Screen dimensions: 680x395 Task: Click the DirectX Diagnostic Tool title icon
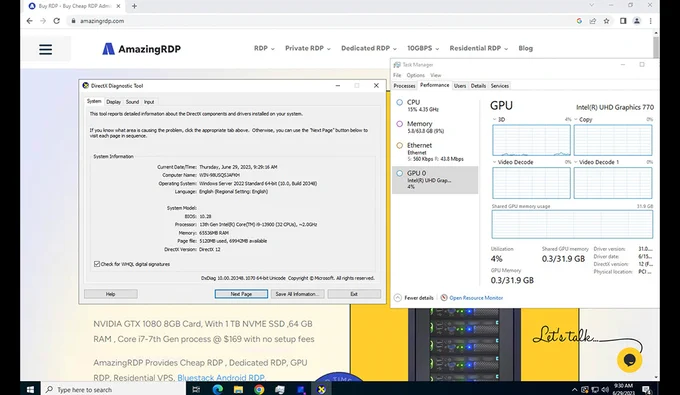point(85,85)
